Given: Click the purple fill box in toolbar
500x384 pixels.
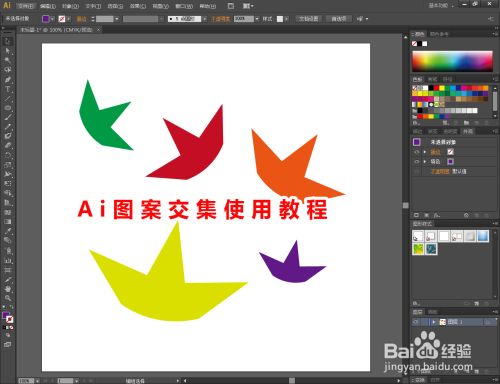Looking at the screenshot, I should click(6, 315).
